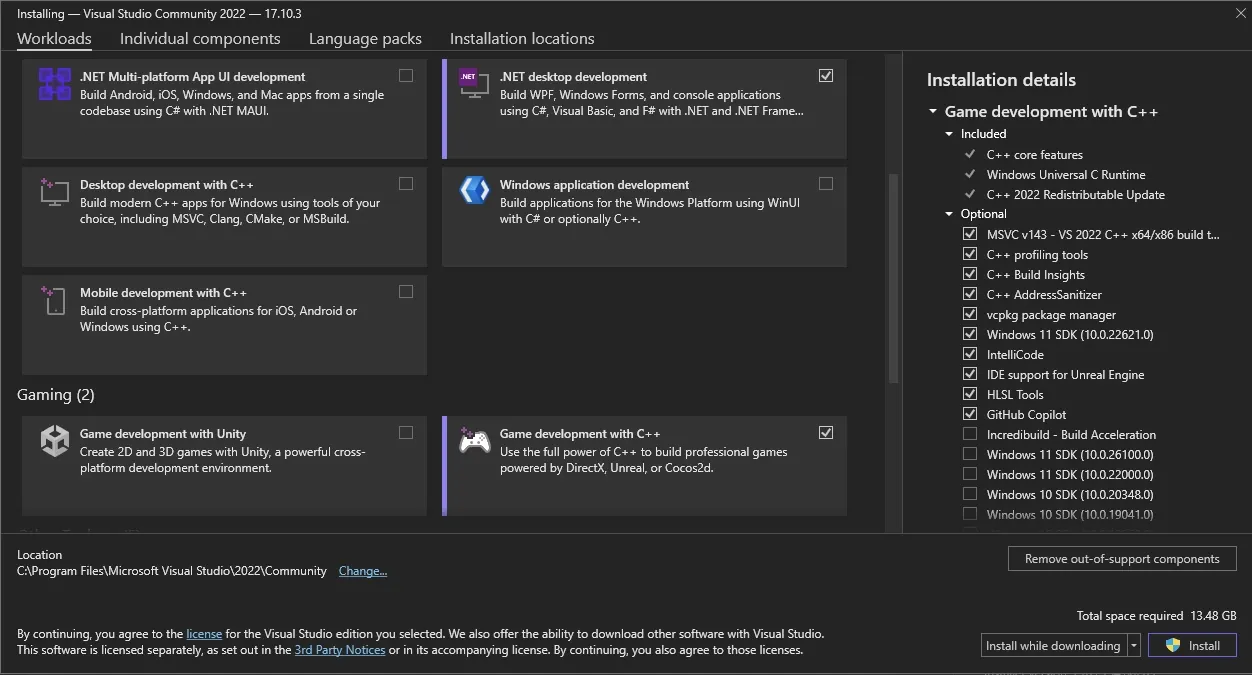Viewport: 1252px width, 675px height.
Task: Check Mobile development with C++ workload
Action: 405,291
